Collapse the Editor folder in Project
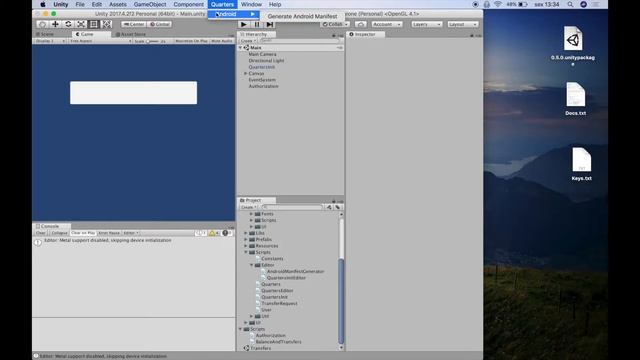This screenshot has height=360, width=640. click(251, 265)
